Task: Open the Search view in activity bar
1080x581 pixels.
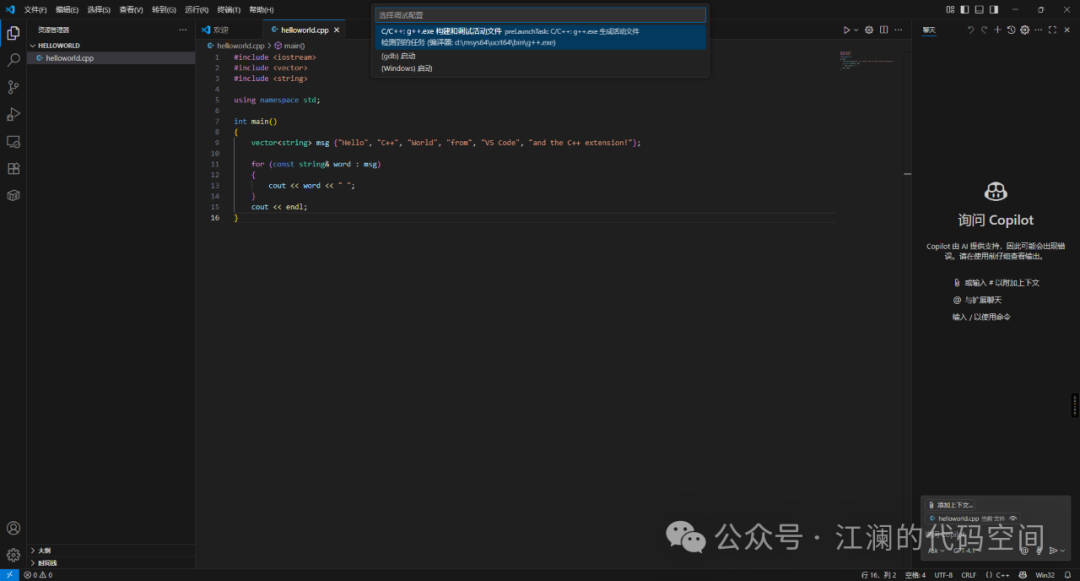Action: [x=13, y=60]
